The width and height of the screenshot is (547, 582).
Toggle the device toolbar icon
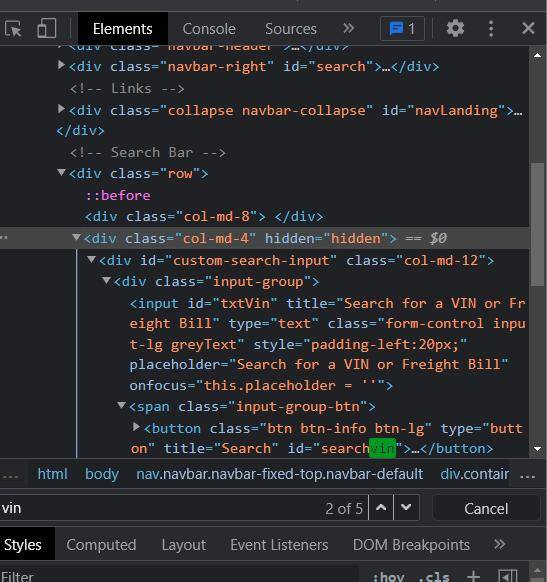click(47, 28)
